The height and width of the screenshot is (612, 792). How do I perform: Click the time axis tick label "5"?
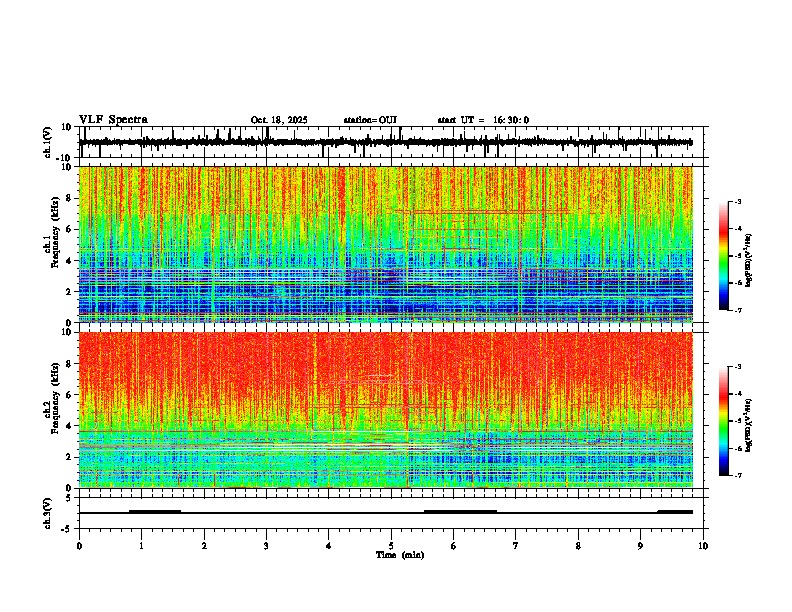391,546
